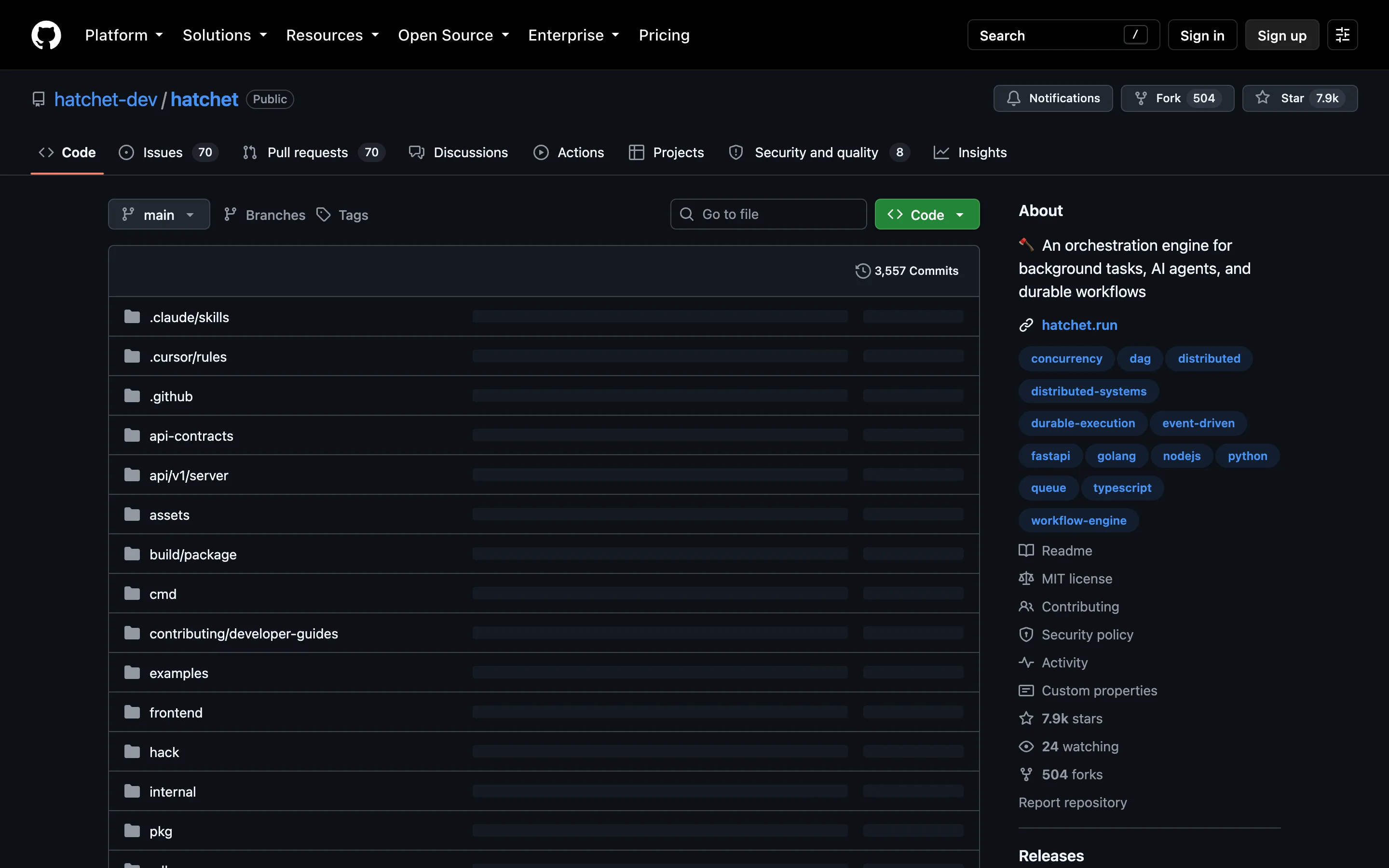Click the folder icon for .claude/skills
This screenshot has height=868, width=1389.
pos(132,317)
